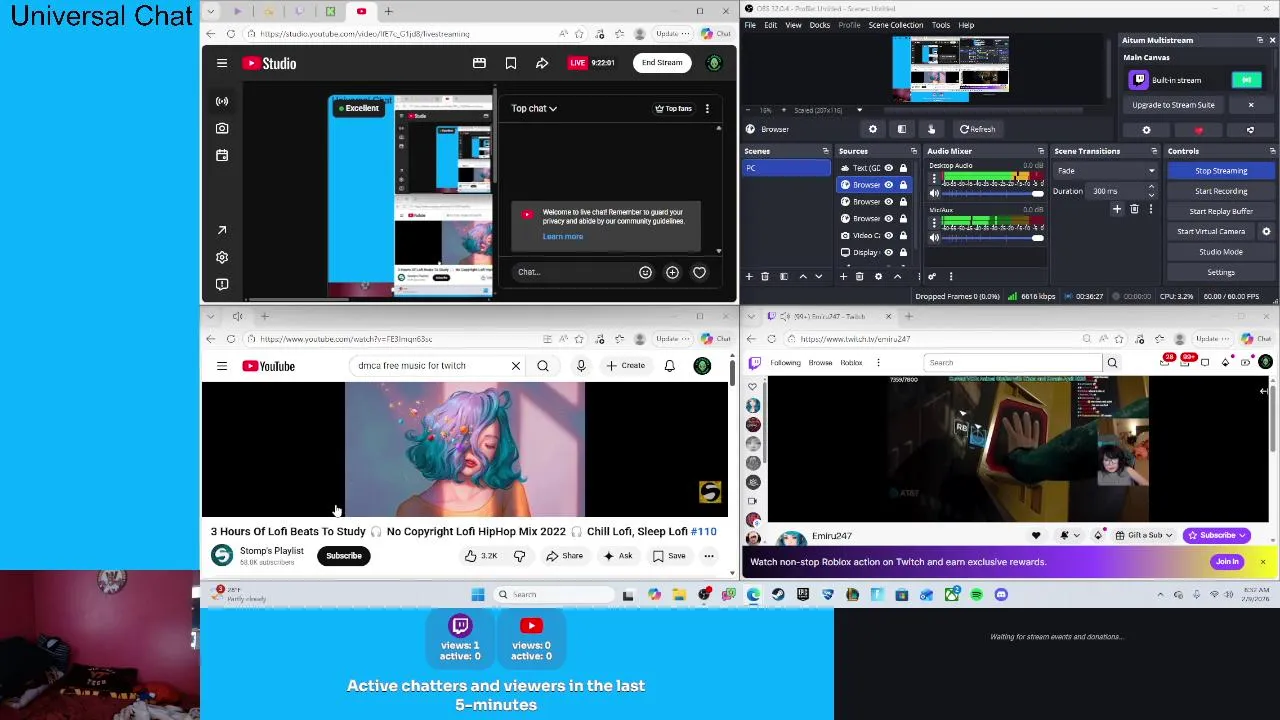Open YouTube notifications bell
Viewport: 1280px width, 720px height.
[x=669, y=366]
